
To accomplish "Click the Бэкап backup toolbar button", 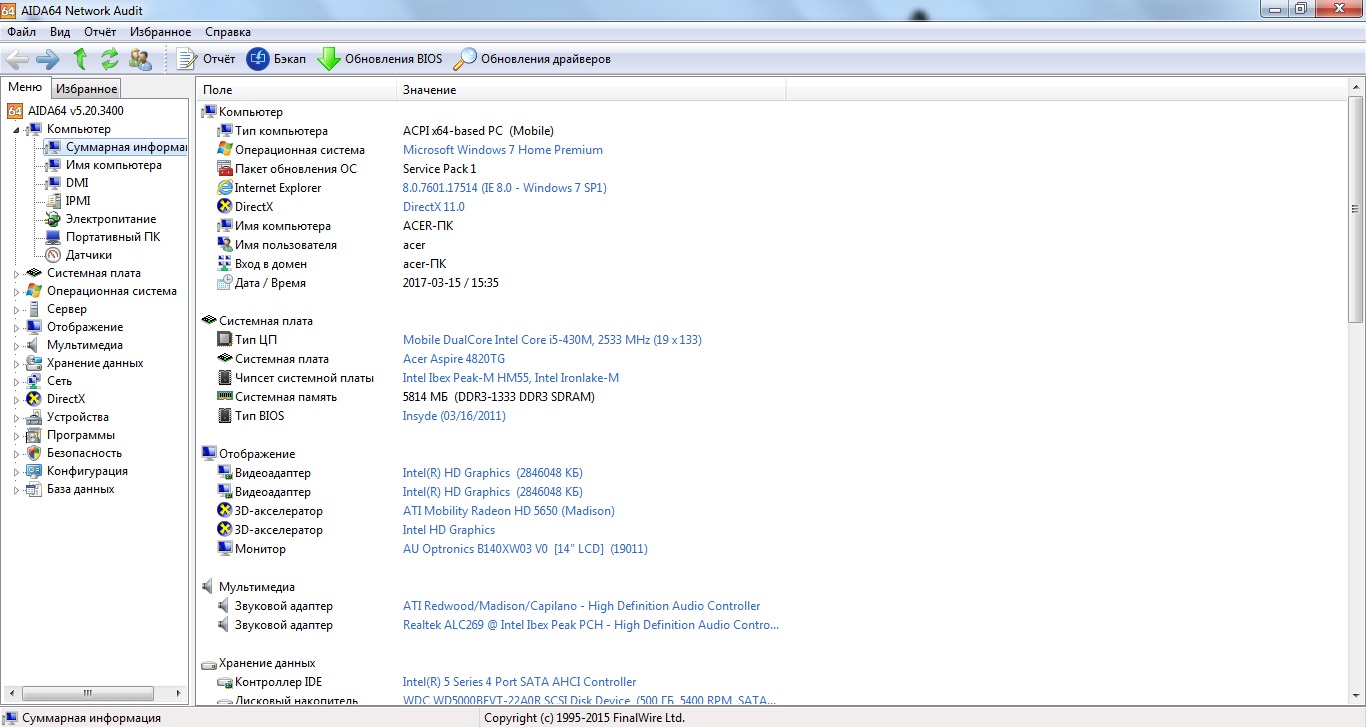I will coord(277,59).
